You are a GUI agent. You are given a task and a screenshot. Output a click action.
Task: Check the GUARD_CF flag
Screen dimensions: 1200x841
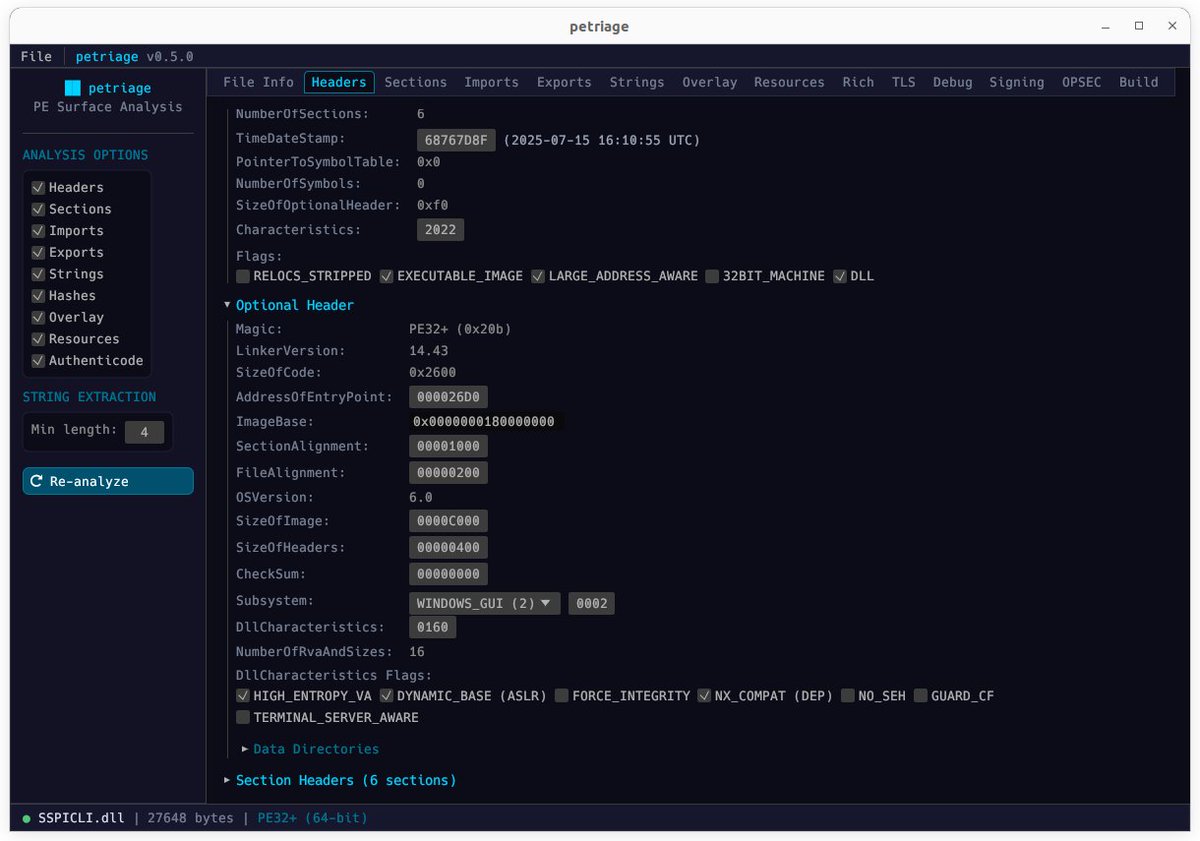[x=921, y=696]
